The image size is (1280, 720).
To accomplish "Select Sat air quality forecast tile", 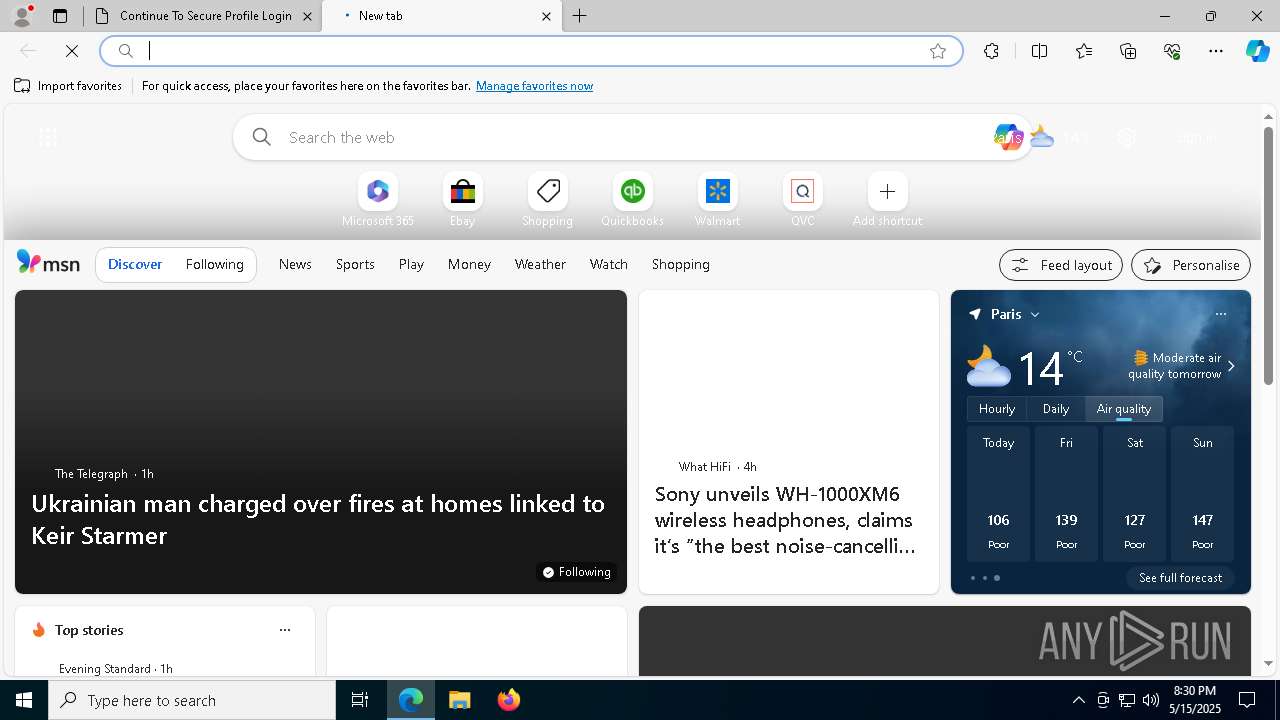I will pos(1134,494).
